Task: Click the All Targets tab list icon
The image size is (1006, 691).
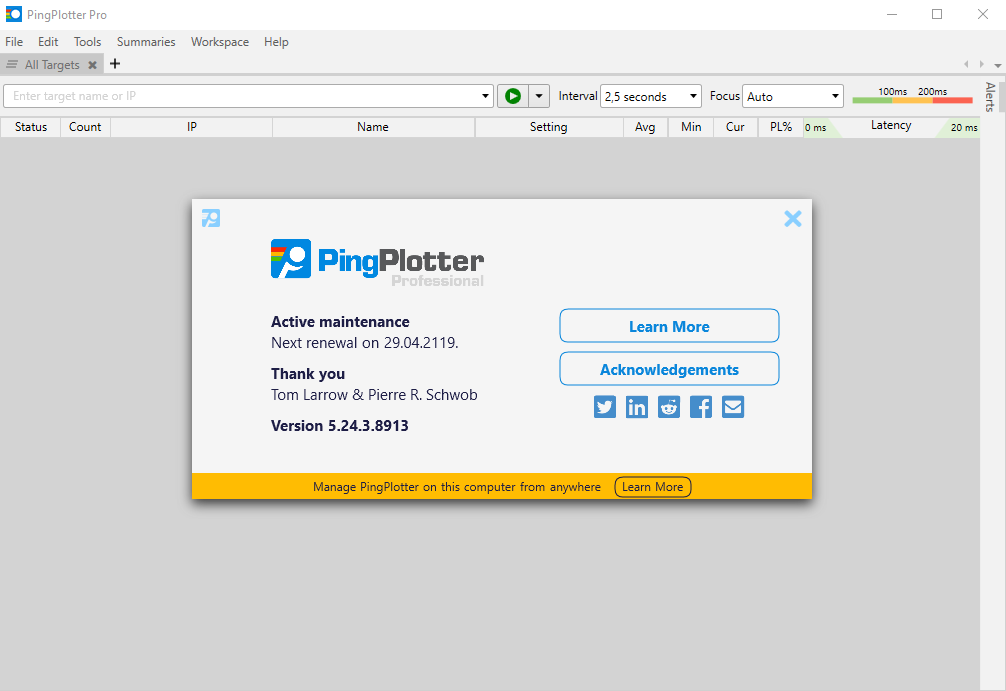Action: (x=12, y=64)
